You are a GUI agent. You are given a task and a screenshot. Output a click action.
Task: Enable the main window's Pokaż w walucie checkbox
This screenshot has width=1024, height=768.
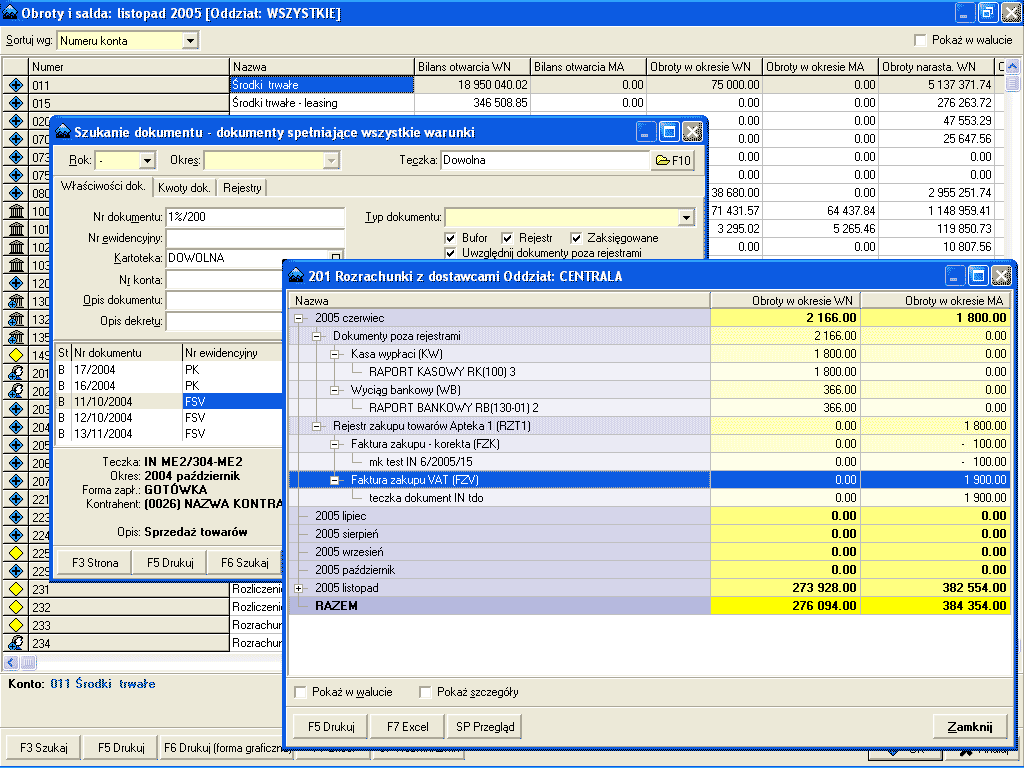[x=921, y=40]
